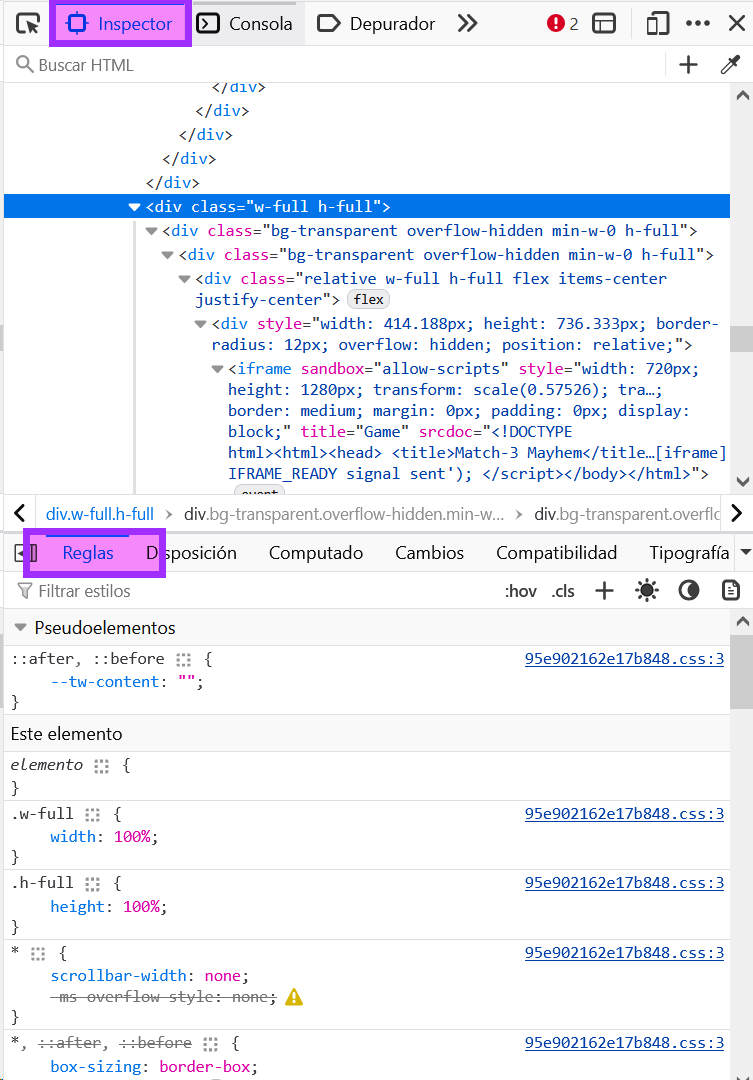The width and height of the screenshot is (753, 1080).
Task: Collapse the Pseudoelementos section
Action: [x=20, y=628]
